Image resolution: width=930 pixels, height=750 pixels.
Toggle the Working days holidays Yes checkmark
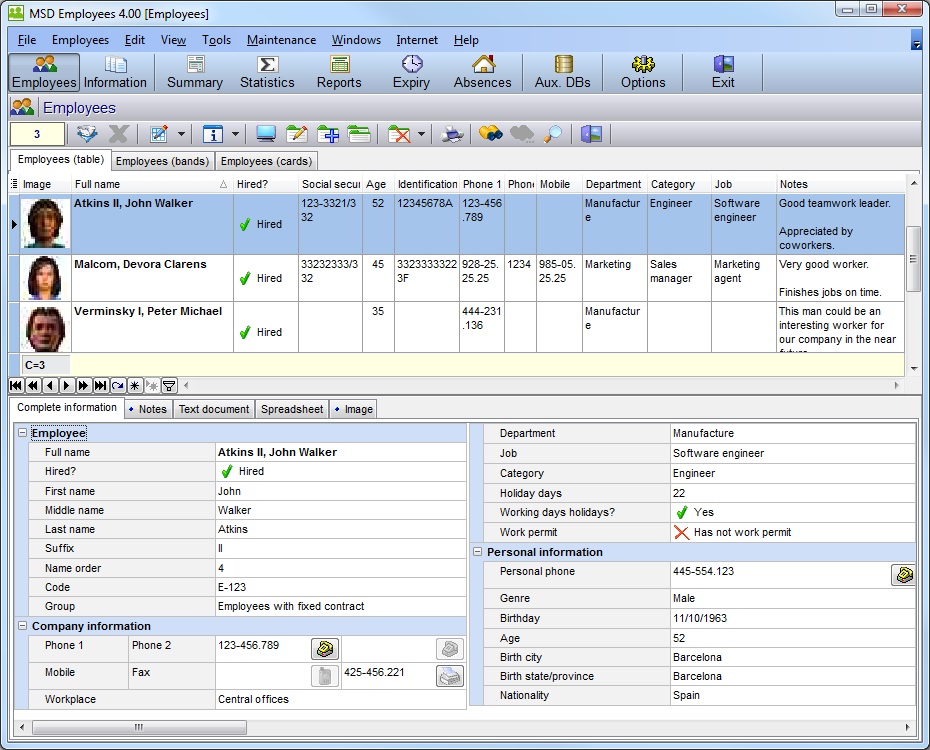click(x=682, y=512)
